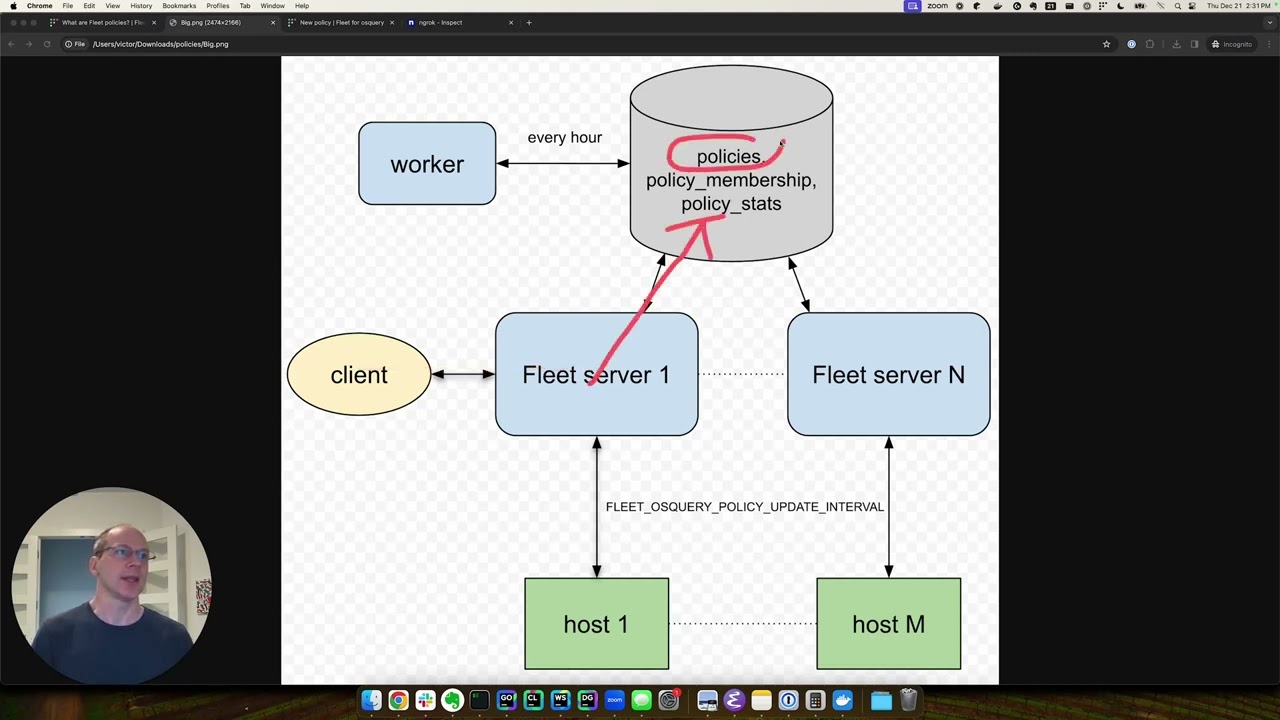Click the Do Not Disturb moon icon
The width and height of the screenshot is (1280, 720).
click(1120, 6)
